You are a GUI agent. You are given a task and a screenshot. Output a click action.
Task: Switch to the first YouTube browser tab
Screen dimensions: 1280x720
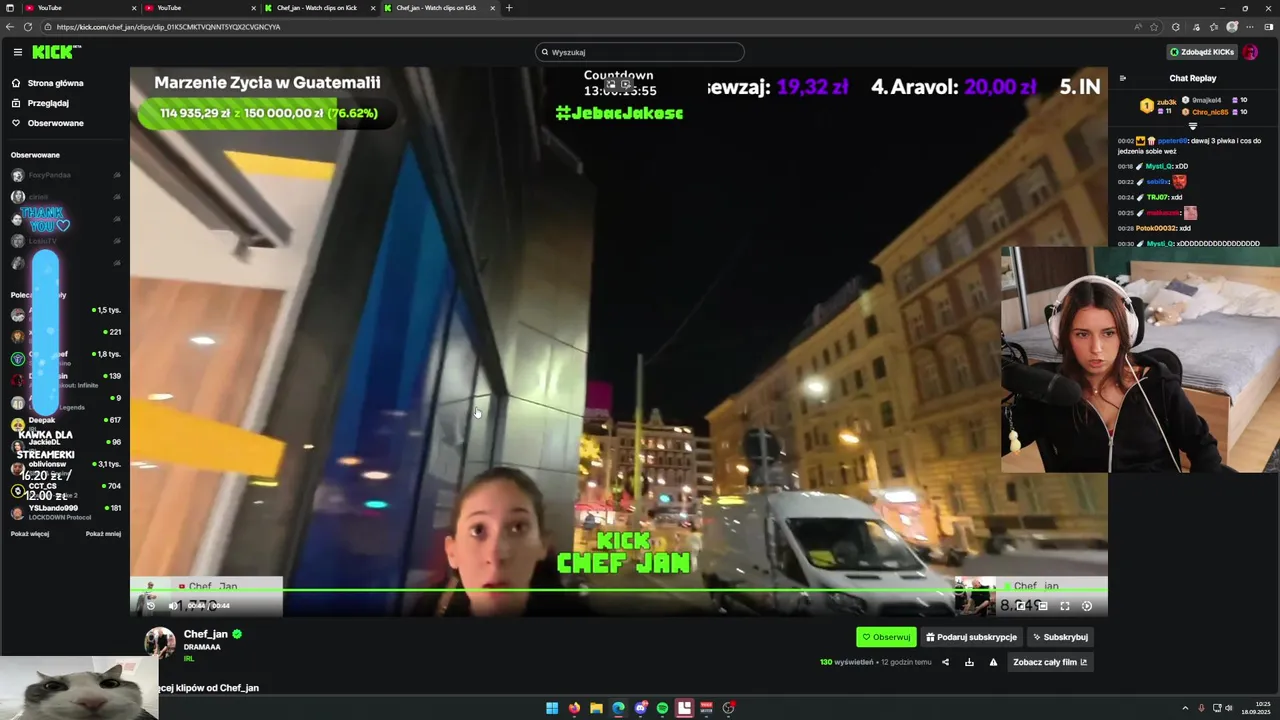pos(80,8)
